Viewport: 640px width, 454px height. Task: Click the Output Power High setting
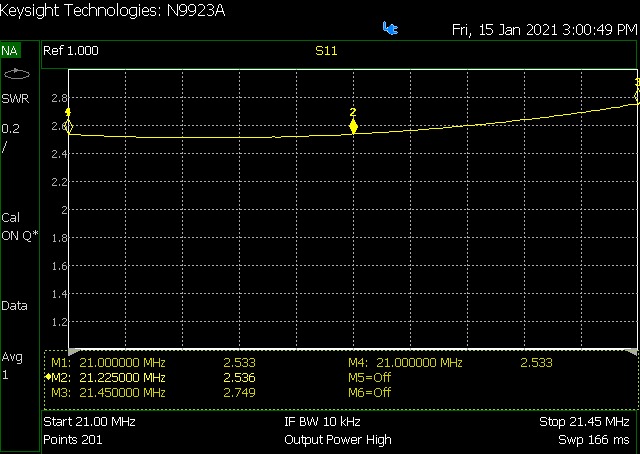pyautogui.click(x=338, y=440)
